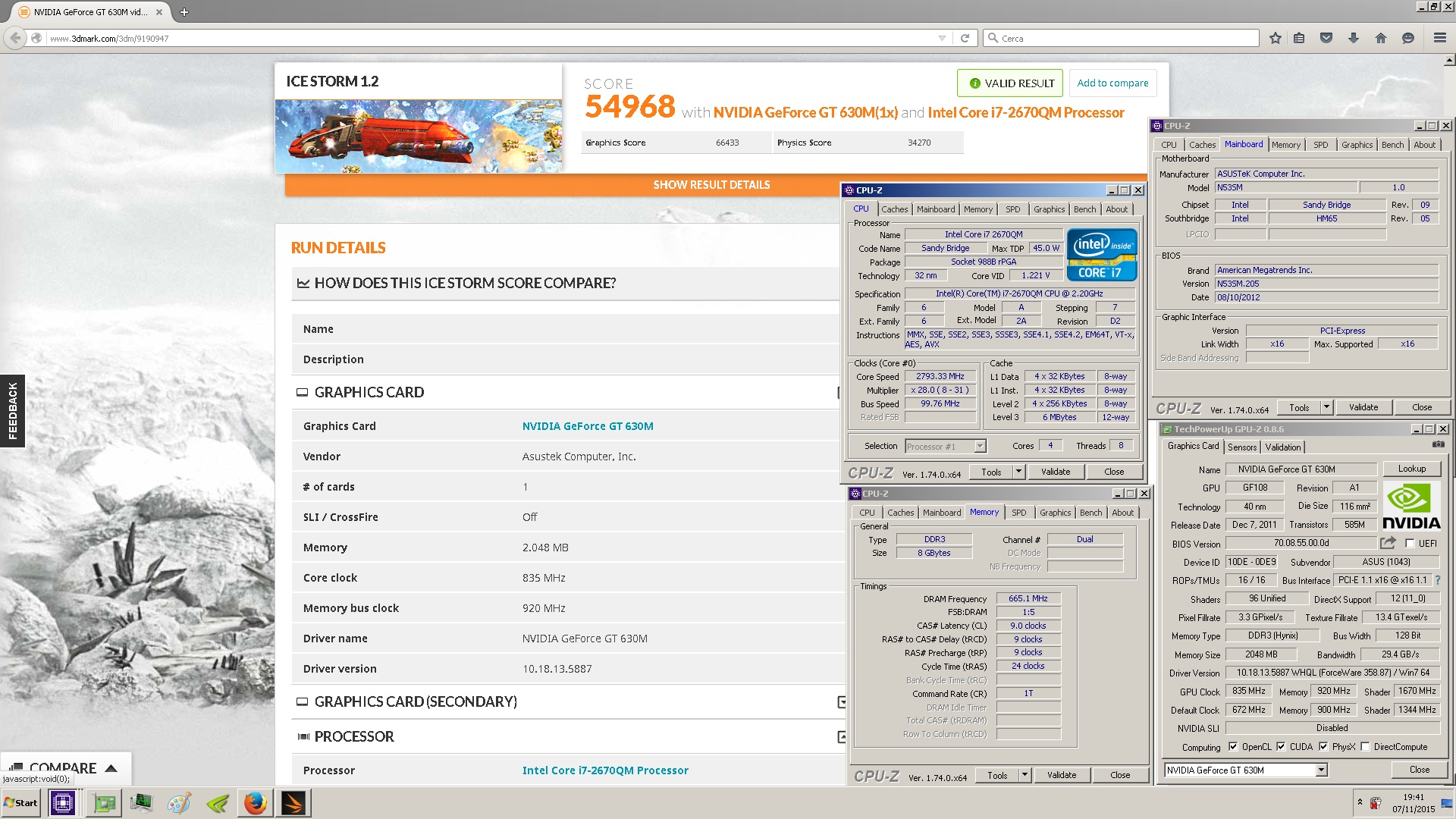
Task: Toggle the OpenCL checkbox
Action: coord(1232,747)
